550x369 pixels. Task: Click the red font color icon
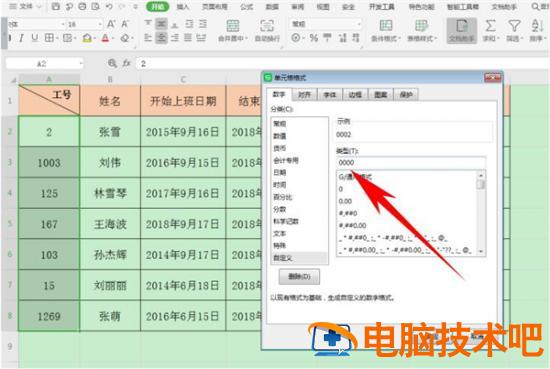pyautogui.click(x=105, y=38)
